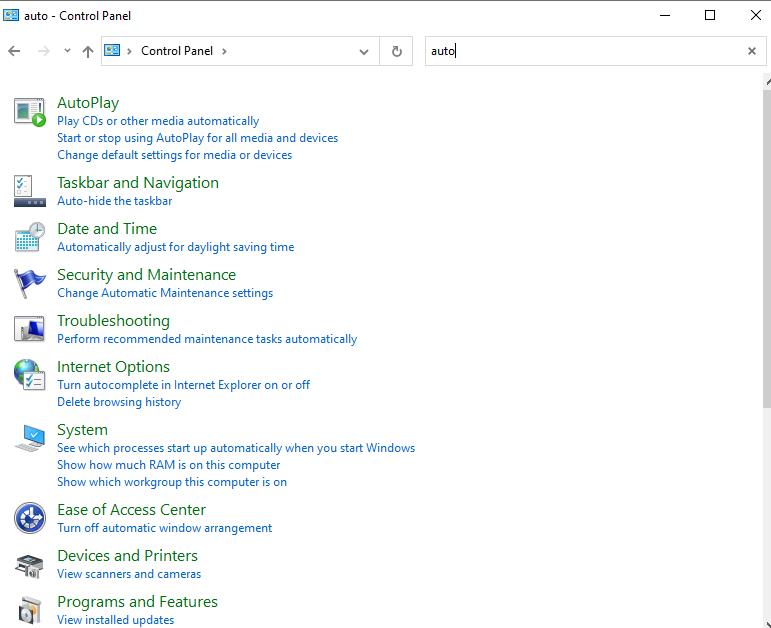Viewport: 771px width, 628px height.
Task: Click the Control Panel title bar icon
Action: point(11,15)
